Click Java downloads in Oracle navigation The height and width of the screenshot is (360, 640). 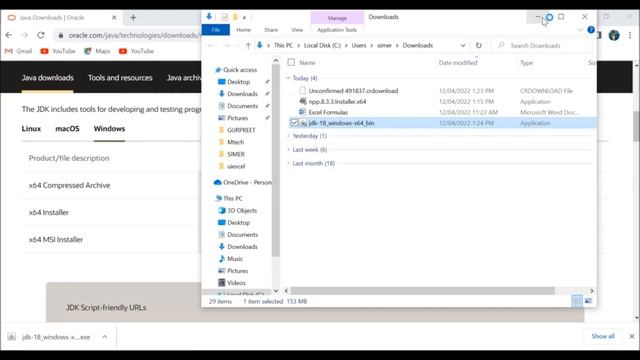48,78
